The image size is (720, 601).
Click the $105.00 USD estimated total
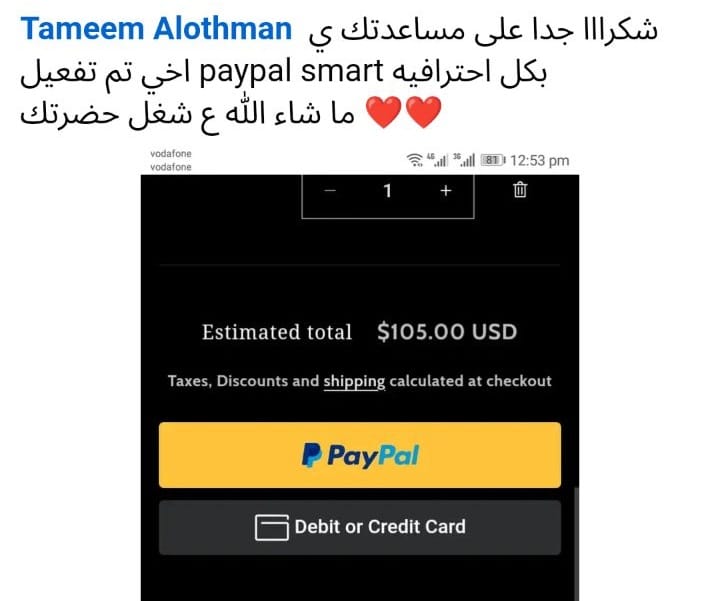(x=447, y=331)
